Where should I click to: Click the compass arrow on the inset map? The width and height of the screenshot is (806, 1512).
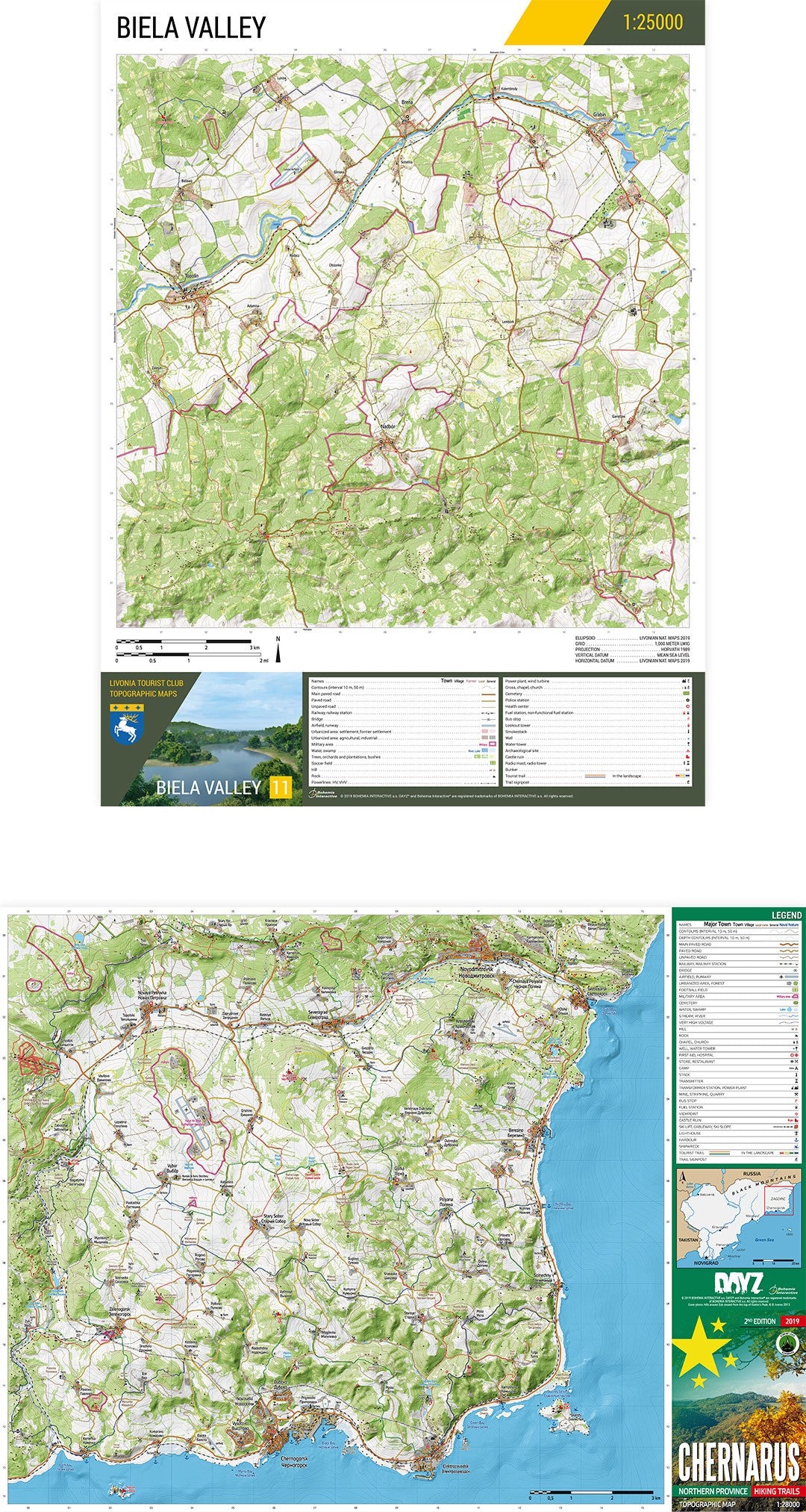pos(684,1180)
